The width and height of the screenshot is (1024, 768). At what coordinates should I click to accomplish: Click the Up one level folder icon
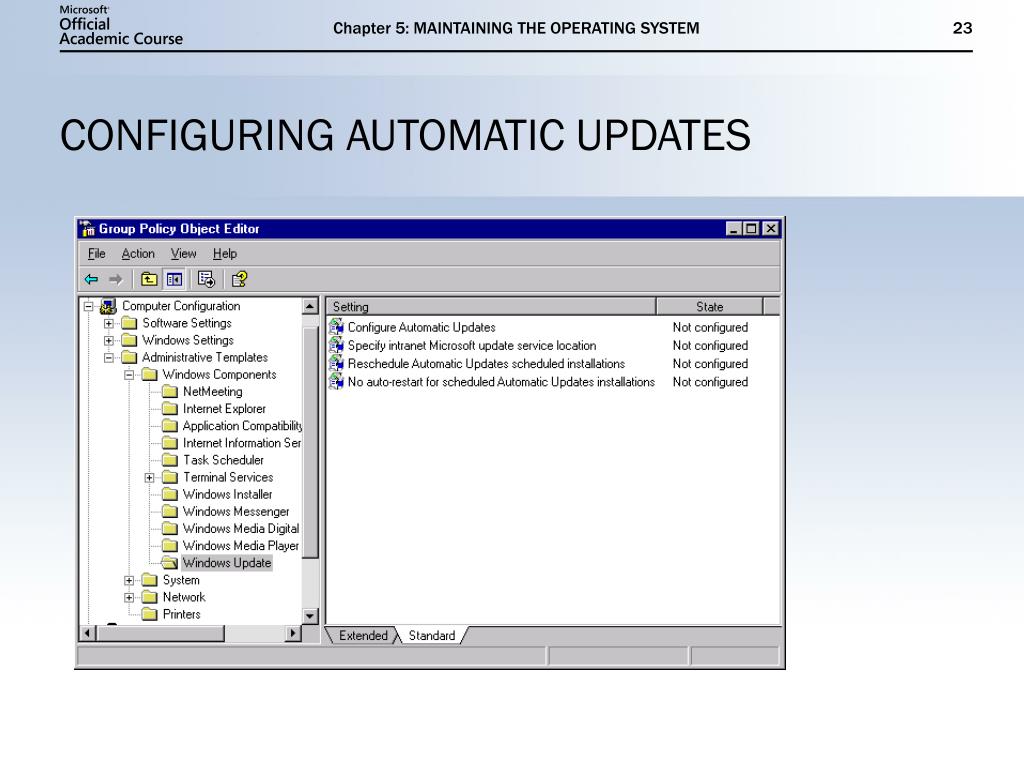149,280
